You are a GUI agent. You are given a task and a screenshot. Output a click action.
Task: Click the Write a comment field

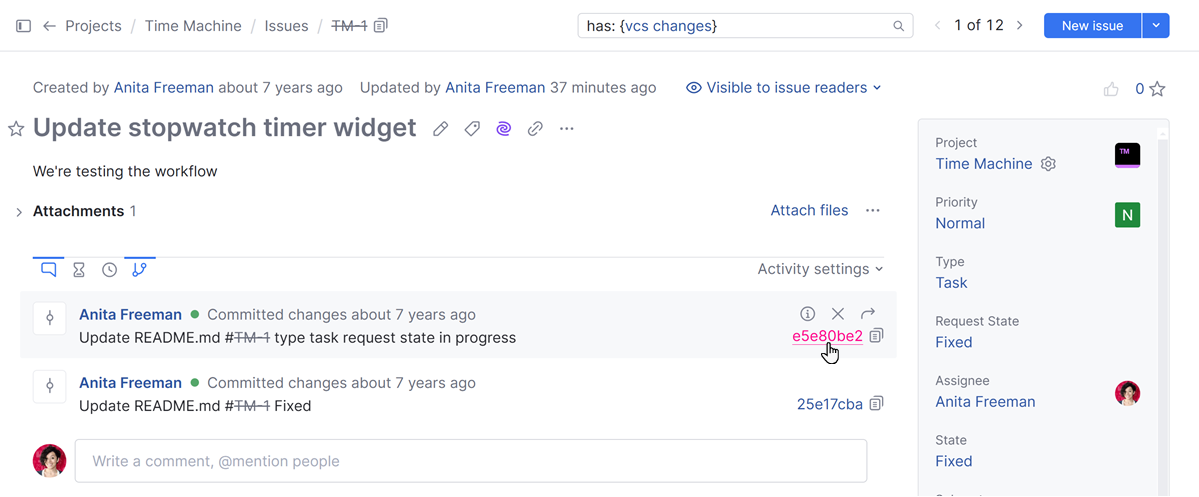click(x=470, y=461)
